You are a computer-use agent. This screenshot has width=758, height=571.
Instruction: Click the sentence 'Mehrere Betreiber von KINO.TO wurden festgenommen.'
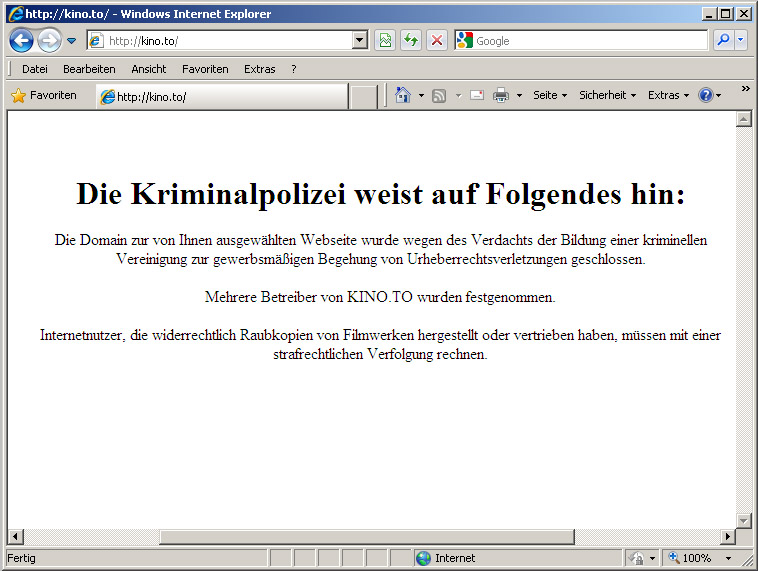380,297
